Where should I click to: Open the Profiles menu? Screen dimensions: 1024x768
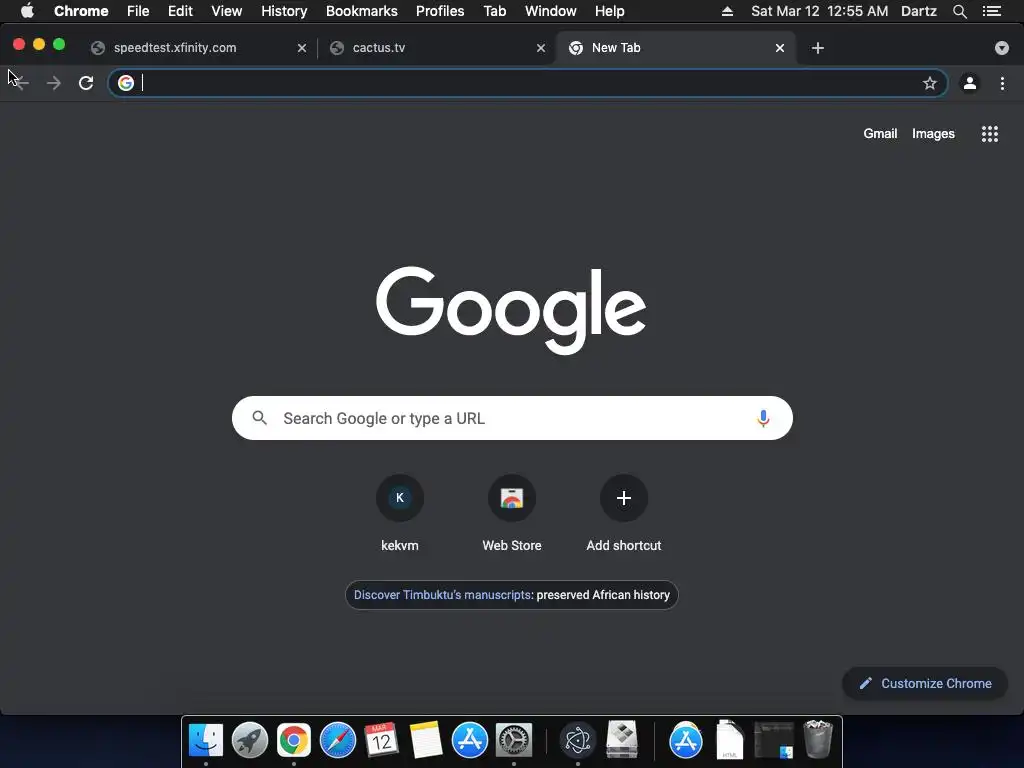(x=440, y=11)
